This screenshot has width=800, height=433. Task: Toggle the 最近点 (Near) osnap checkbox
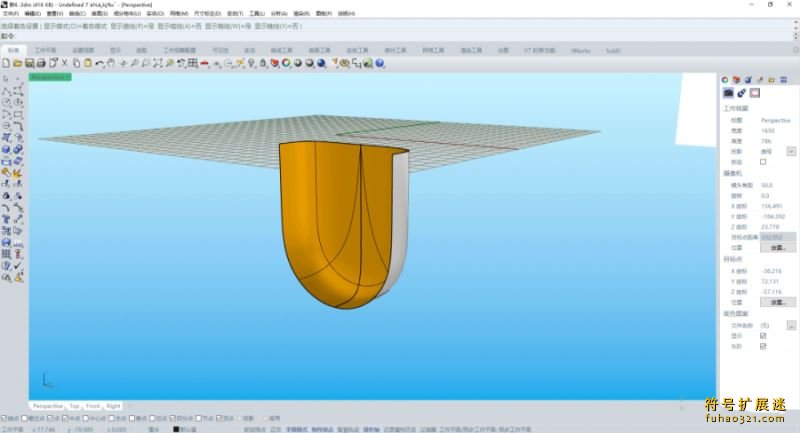click(24, 419)
